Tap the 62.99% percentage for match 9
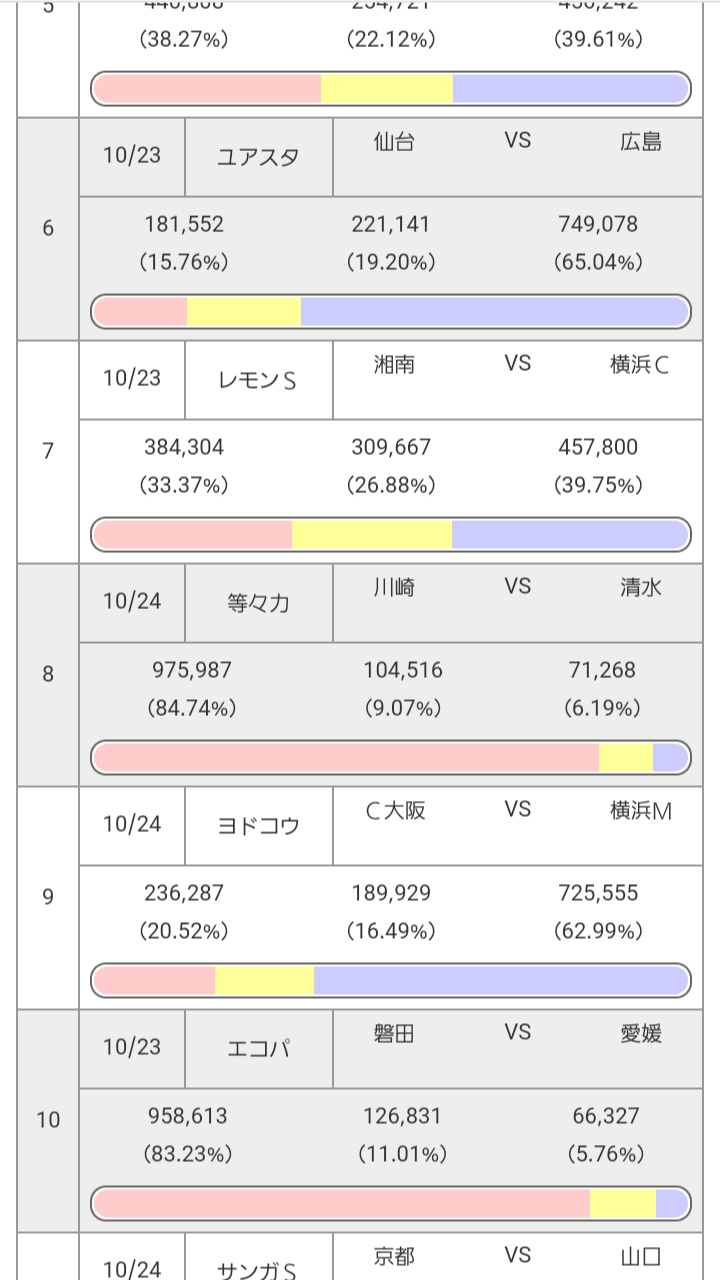Viewport: 720px width, 1280px height. 598,931
